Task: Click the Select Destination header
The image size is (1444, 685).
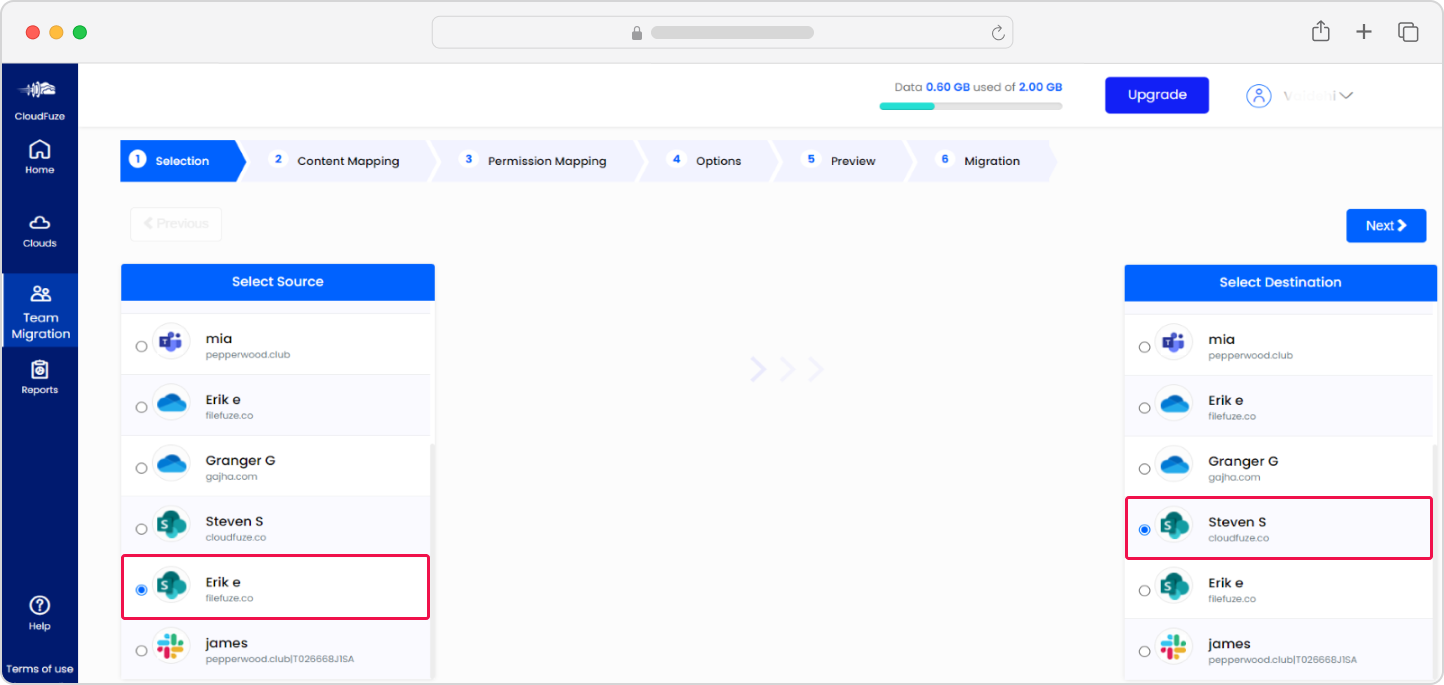Action: [x=1280, y=283]
